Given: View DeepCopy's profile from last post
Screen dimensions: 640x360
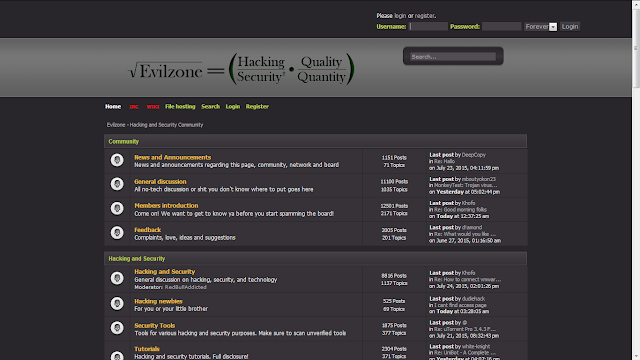Looking at the screenshot, I should [473, 155].
